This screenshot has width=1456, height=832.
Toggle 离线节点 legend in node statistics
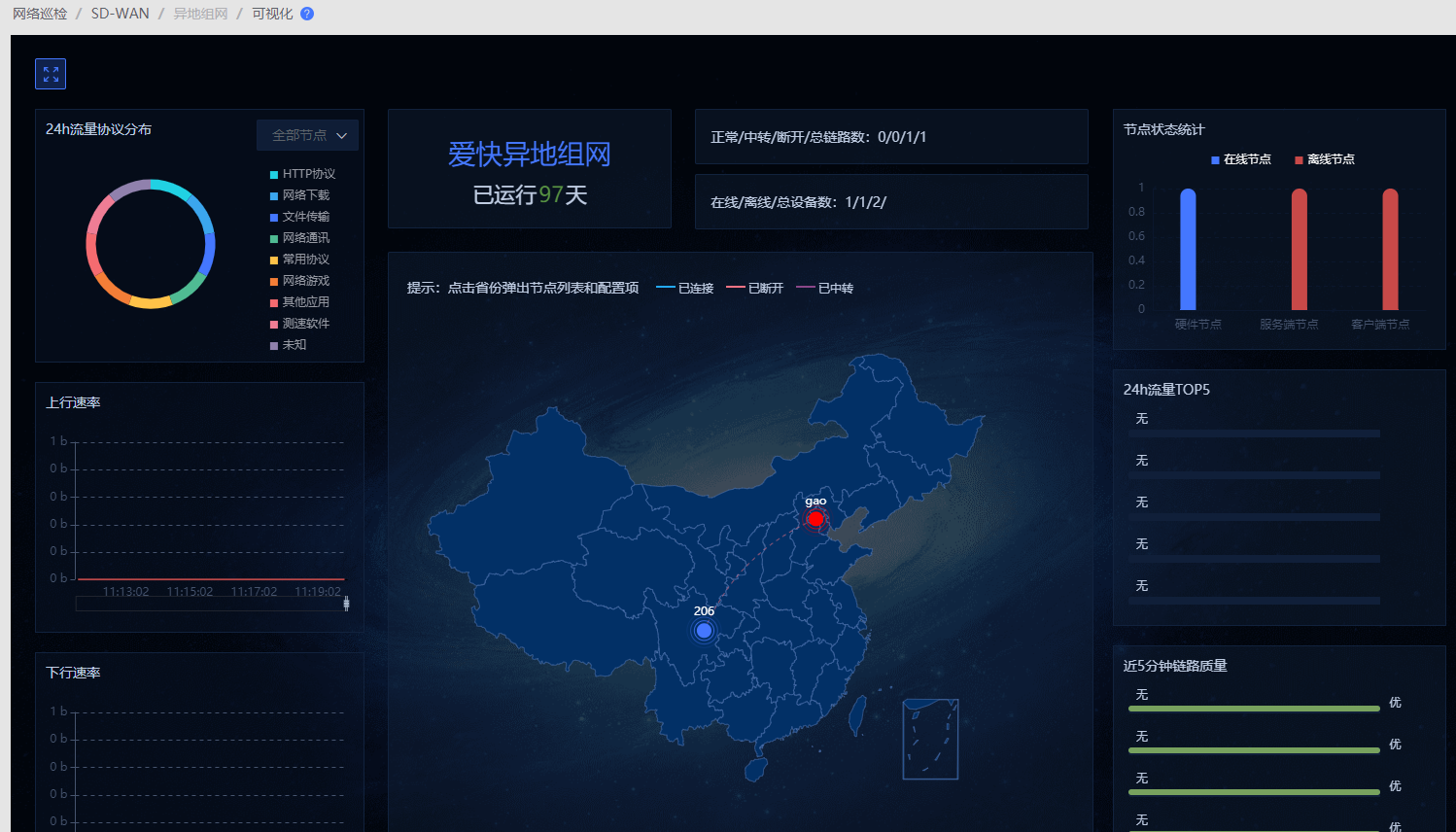(1325, 159)
